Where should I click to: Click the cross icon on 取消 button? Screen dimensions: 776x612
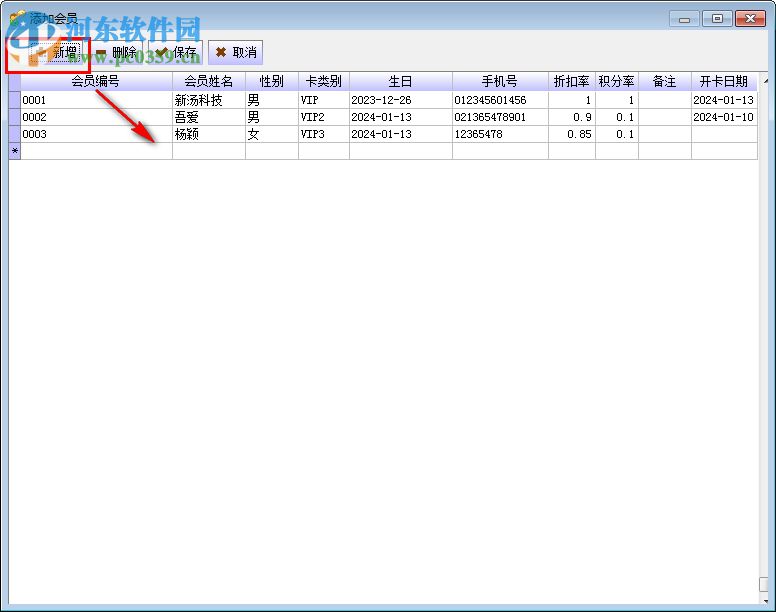[221, 52]
